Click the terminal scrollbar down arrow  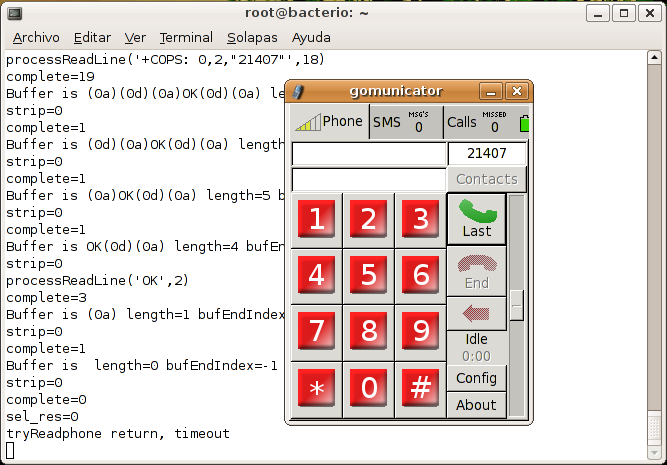(654, 452)
